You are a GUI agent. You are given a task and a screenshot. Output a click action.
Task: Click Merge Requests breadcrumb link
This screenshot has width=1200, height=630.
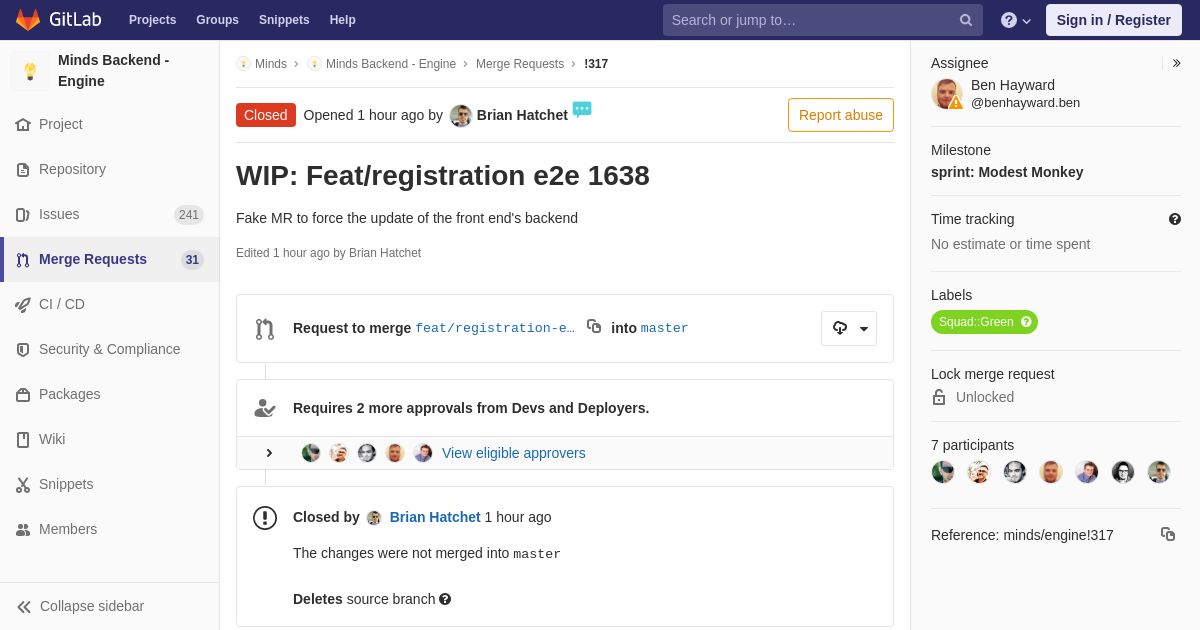[x=520, y=64]
